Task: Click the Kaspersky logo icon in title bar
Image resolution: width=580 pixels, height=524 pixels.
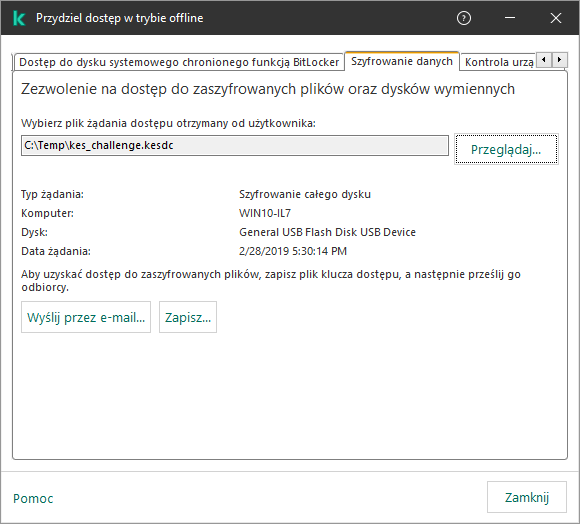Action: coord(19,18)
